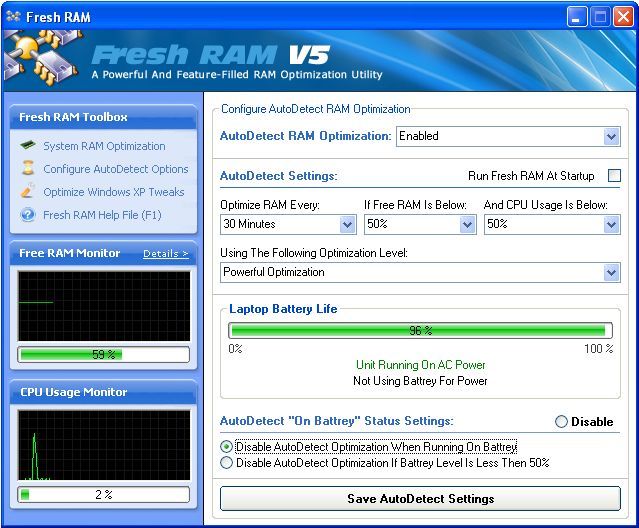
Task: Click the Fresh RAM title bar app icon
Action: pos(13,16)
